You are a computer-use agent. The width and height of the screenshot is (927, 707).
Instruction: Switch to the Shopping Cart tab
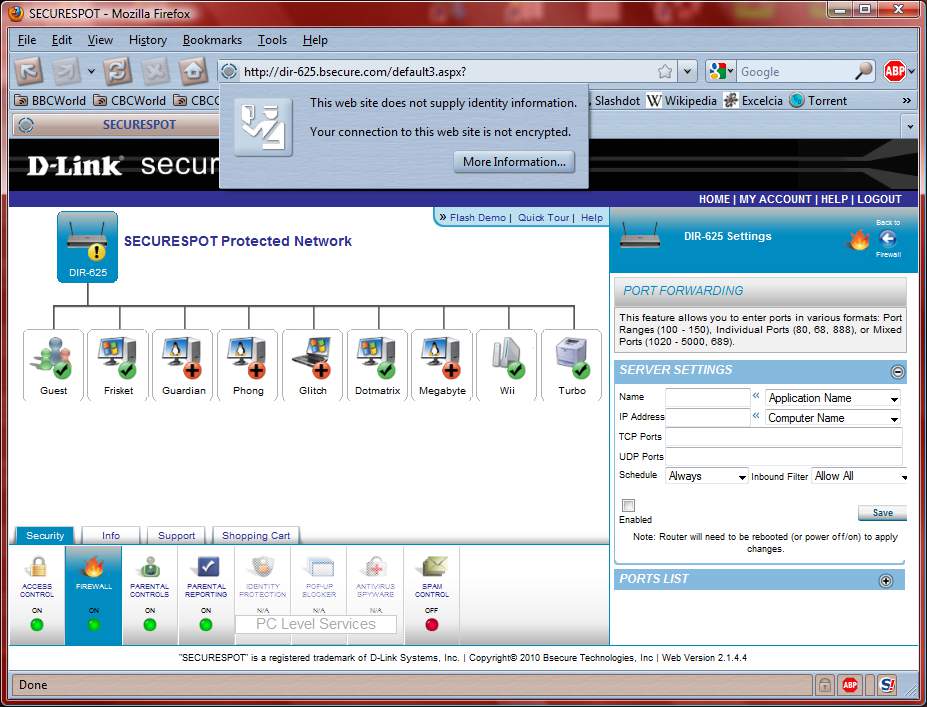tap(256, 536)
